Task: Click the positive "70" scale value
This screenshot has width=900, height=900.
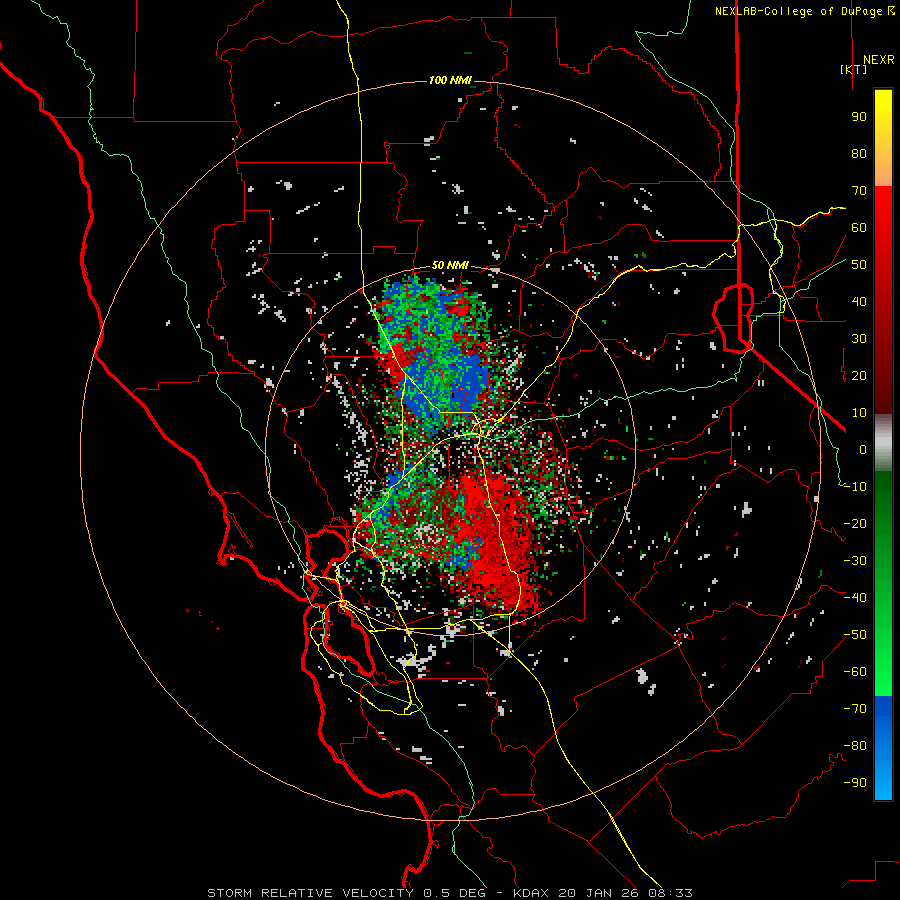Action: pyautogui.click(x=859, y=191)
